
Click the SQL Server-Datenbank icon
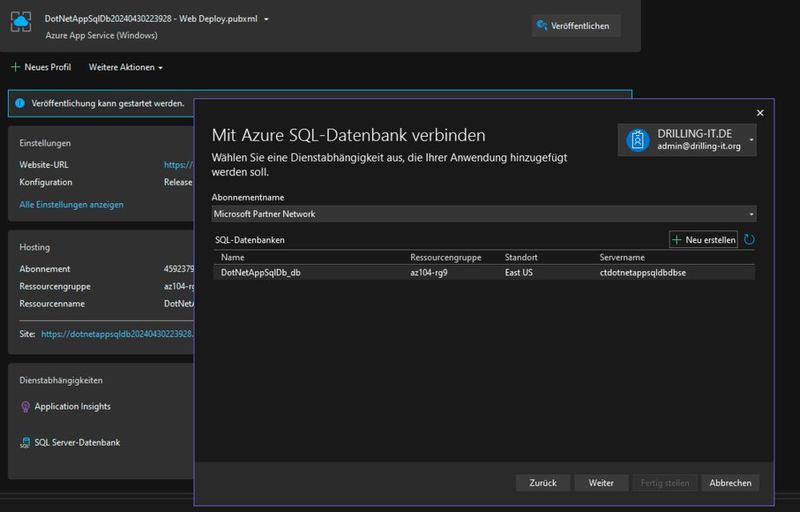click(x=26, y=443)
